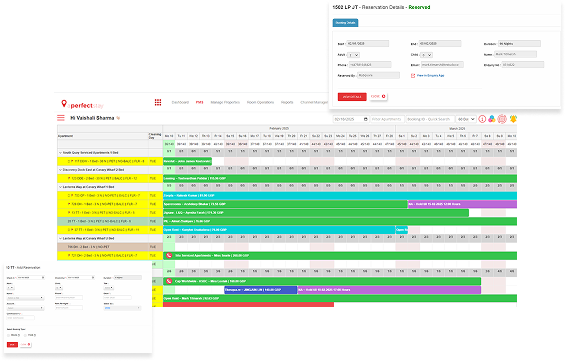Click the date input field in toolbar
Image resolution: width=566 pixels, height=361 pixels.
pos(351,119)
